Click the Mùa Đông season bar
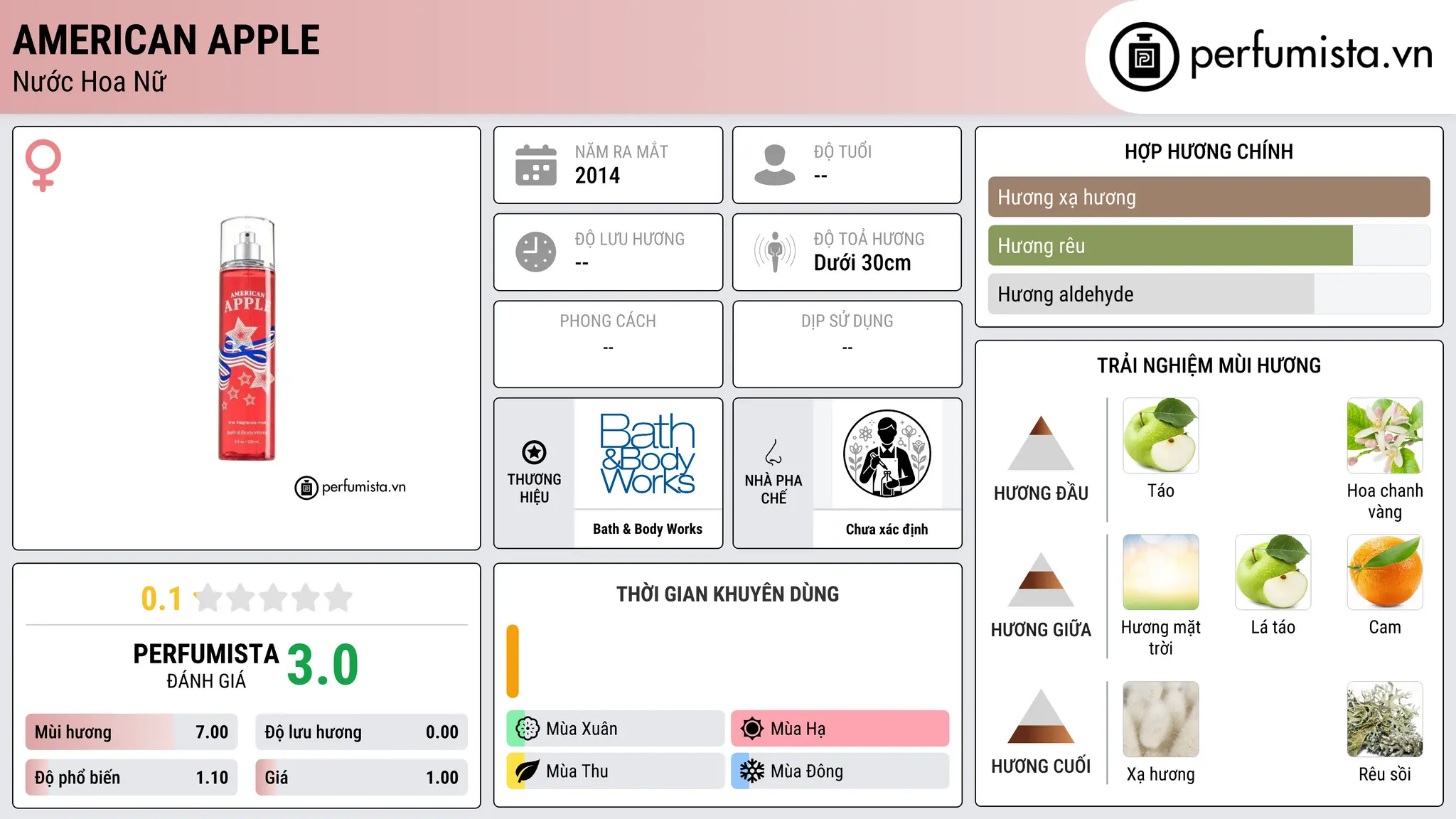Screen dimensions: 1456x819 coord(840,771)
